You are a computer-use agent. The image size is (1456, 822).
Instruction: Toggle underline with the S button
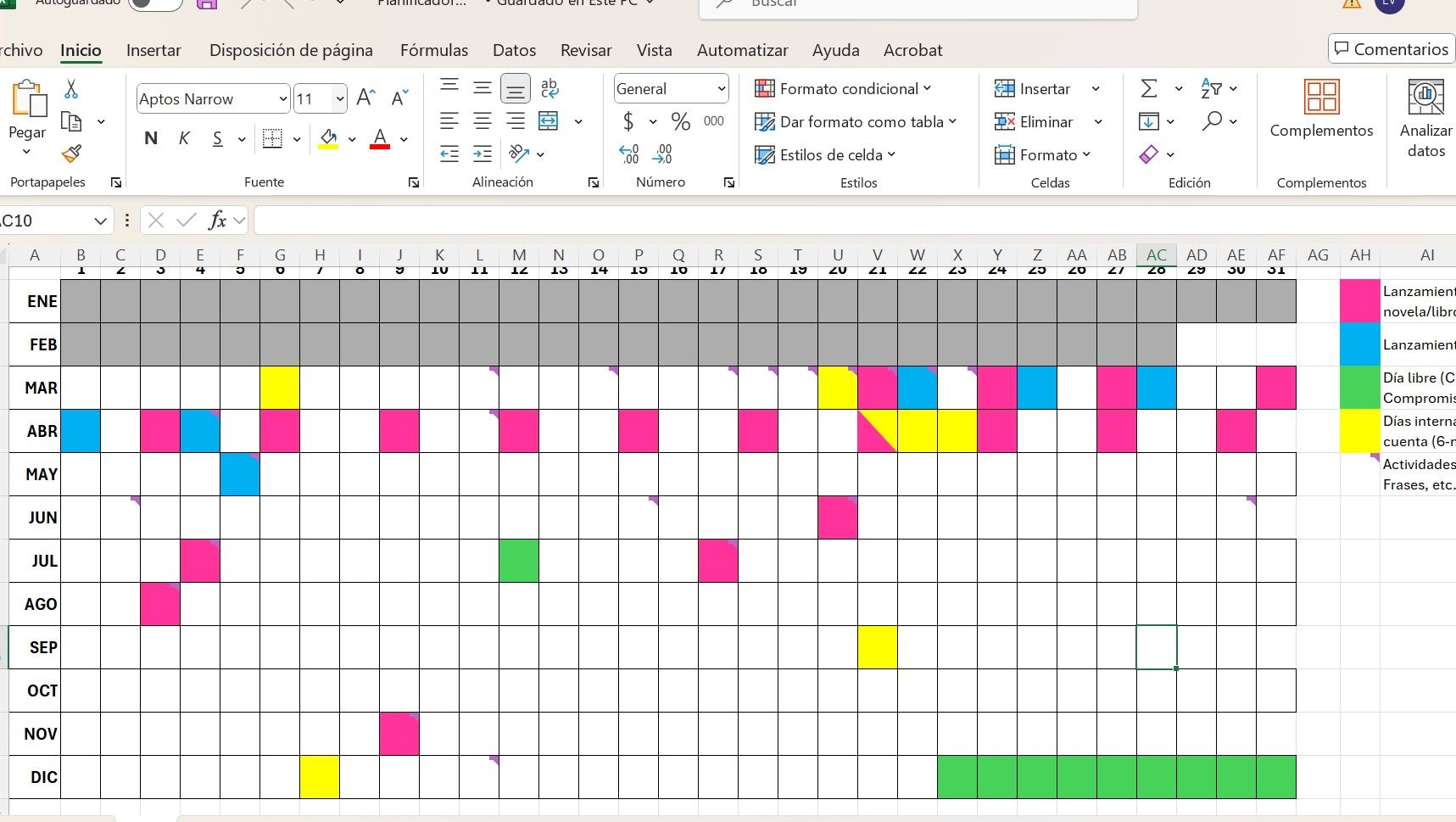tap(218, 138)
